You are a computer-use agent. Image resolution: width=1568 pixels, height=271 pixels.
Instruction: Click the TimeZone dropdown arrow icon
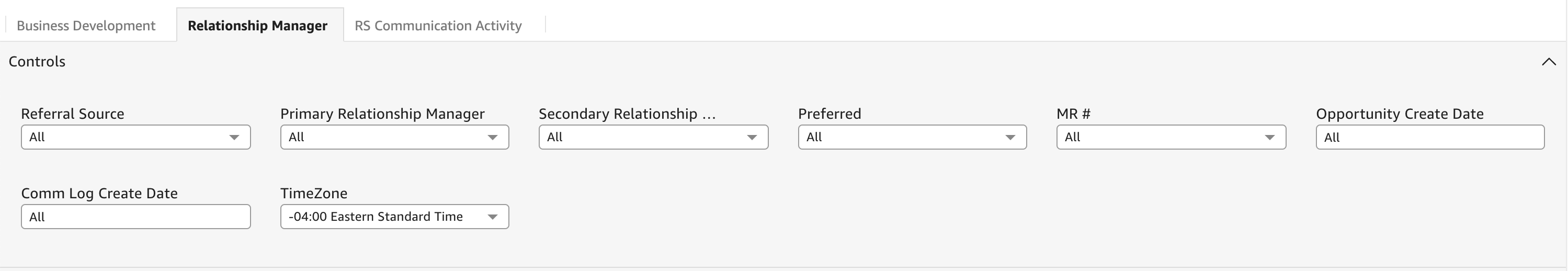(493, 217)
